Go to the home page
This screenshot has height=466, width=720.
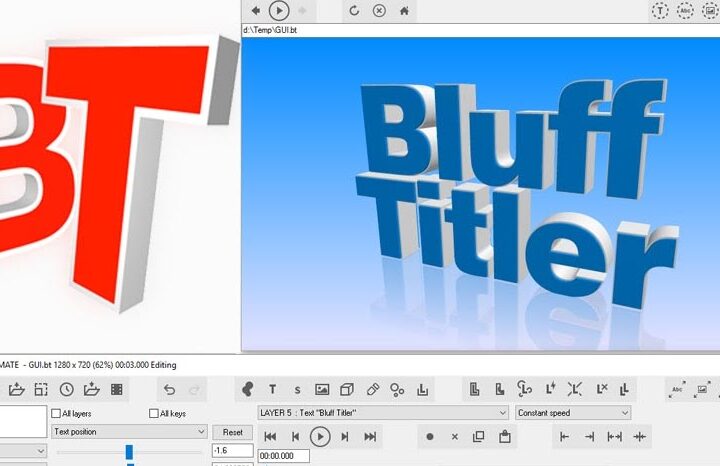pos(404,10)
